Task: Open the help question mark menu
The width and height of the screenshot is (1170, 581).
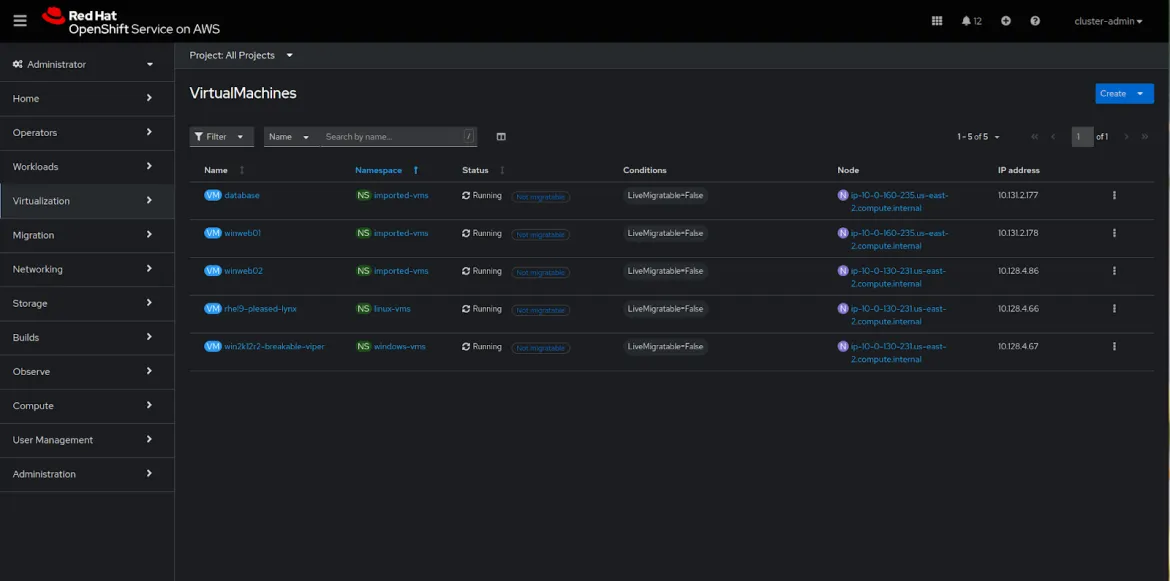Action: coord(1035,21)
